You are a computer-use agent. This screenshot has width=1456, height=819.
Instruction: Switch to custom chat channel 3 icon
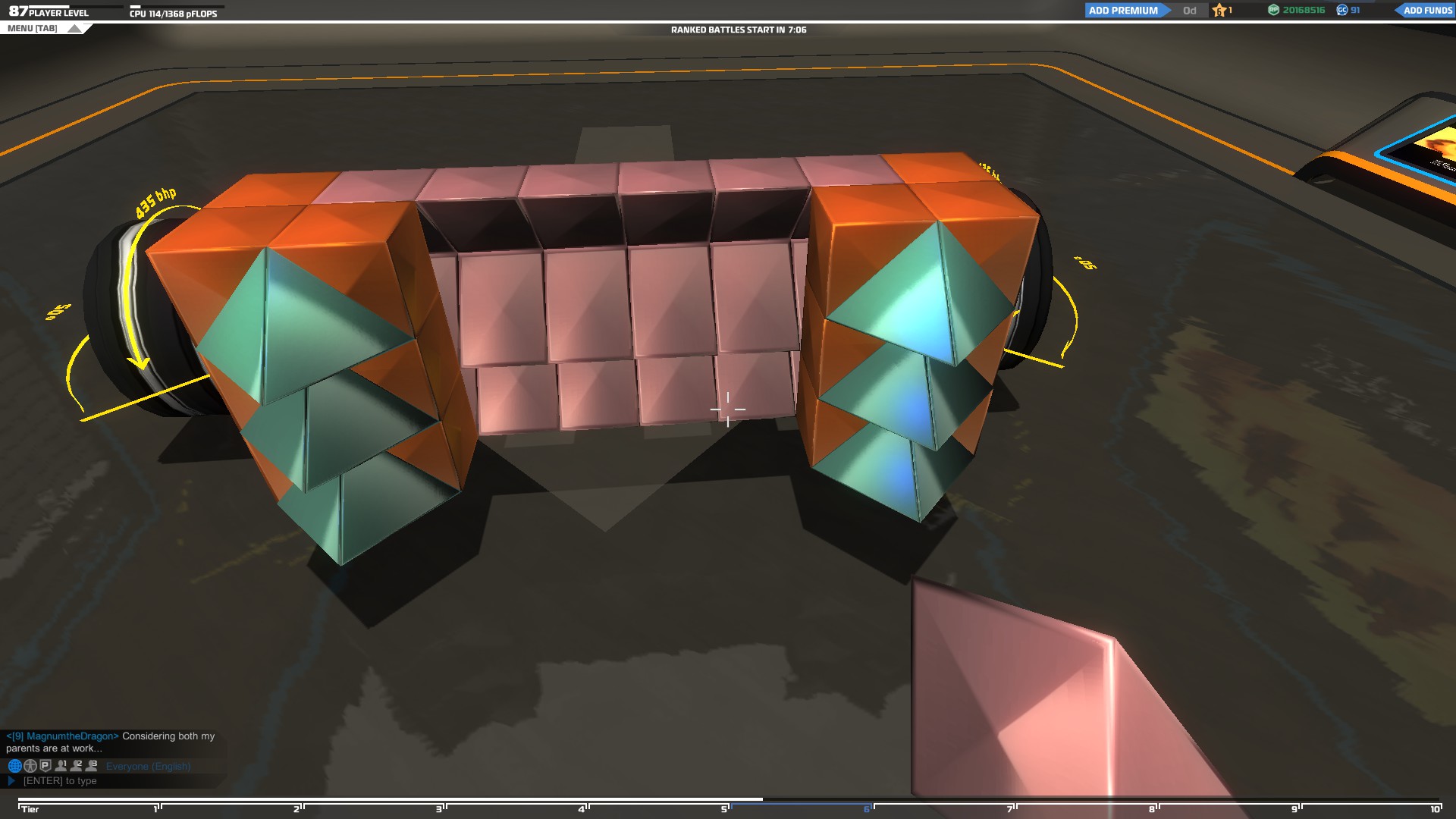click(92, 766)
